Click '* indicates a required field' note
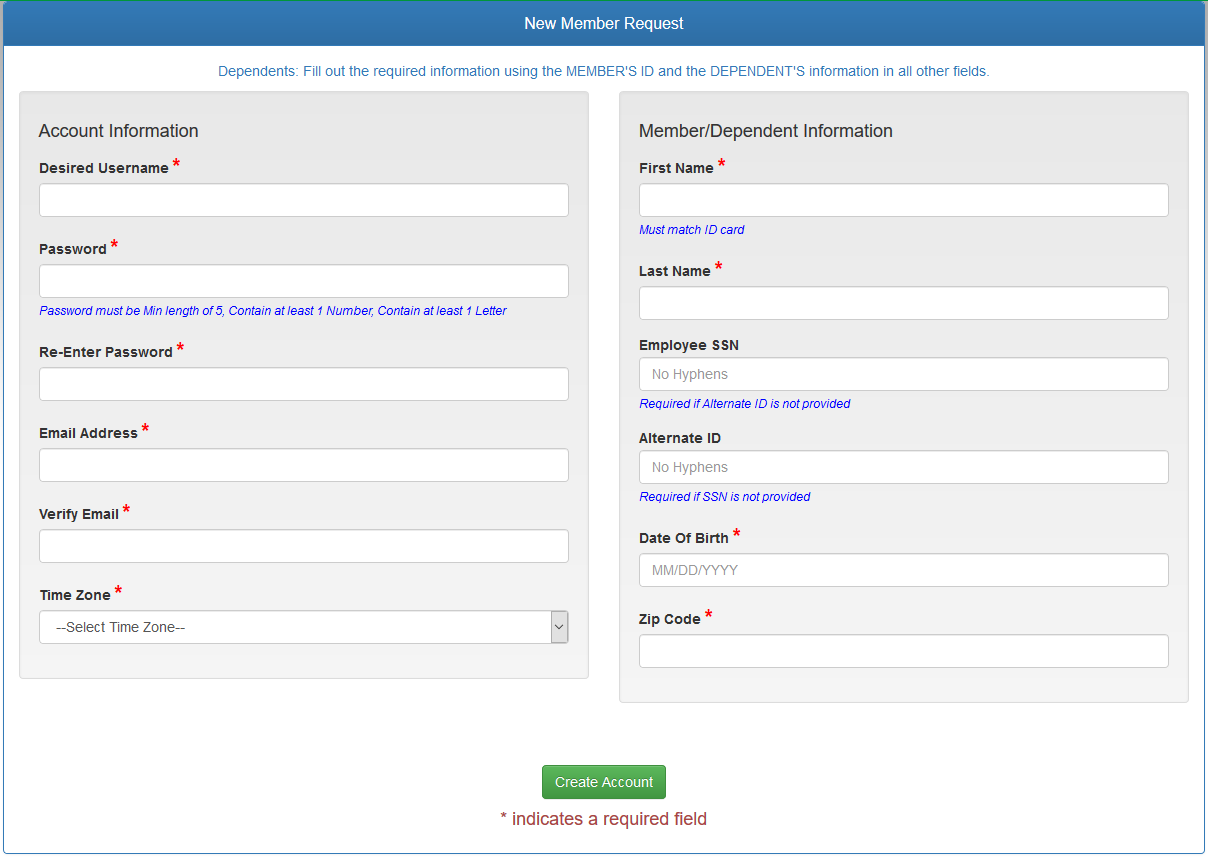 click(604, 819)
